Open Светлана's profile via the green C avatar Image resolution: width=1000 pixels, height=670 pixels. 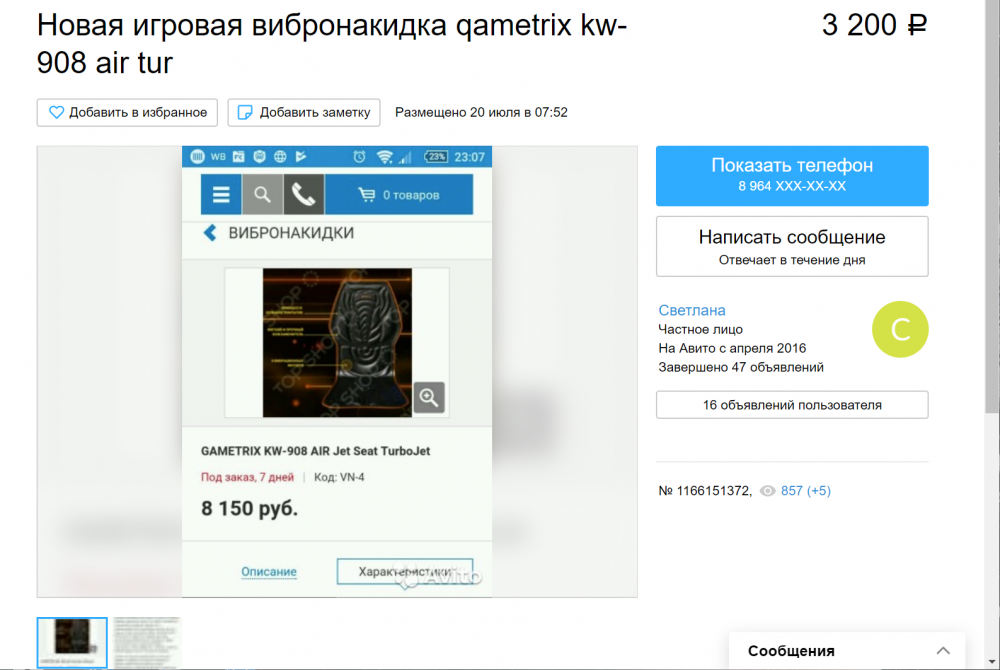900,329
